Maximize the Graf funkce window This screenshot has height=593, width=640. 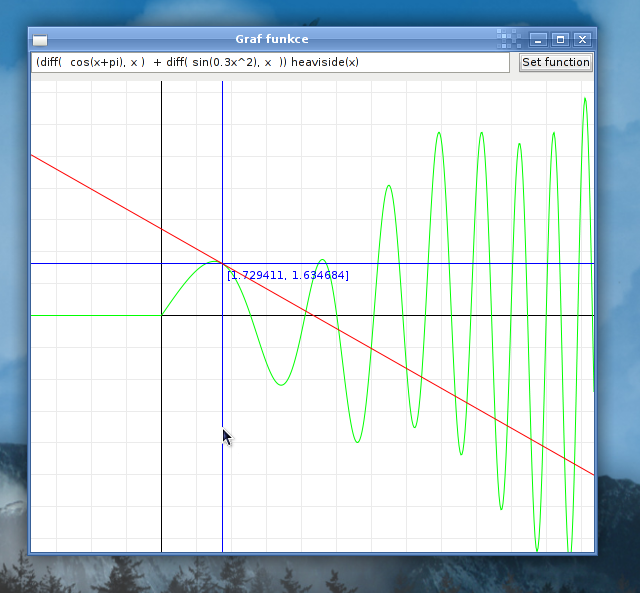(560, 40)
